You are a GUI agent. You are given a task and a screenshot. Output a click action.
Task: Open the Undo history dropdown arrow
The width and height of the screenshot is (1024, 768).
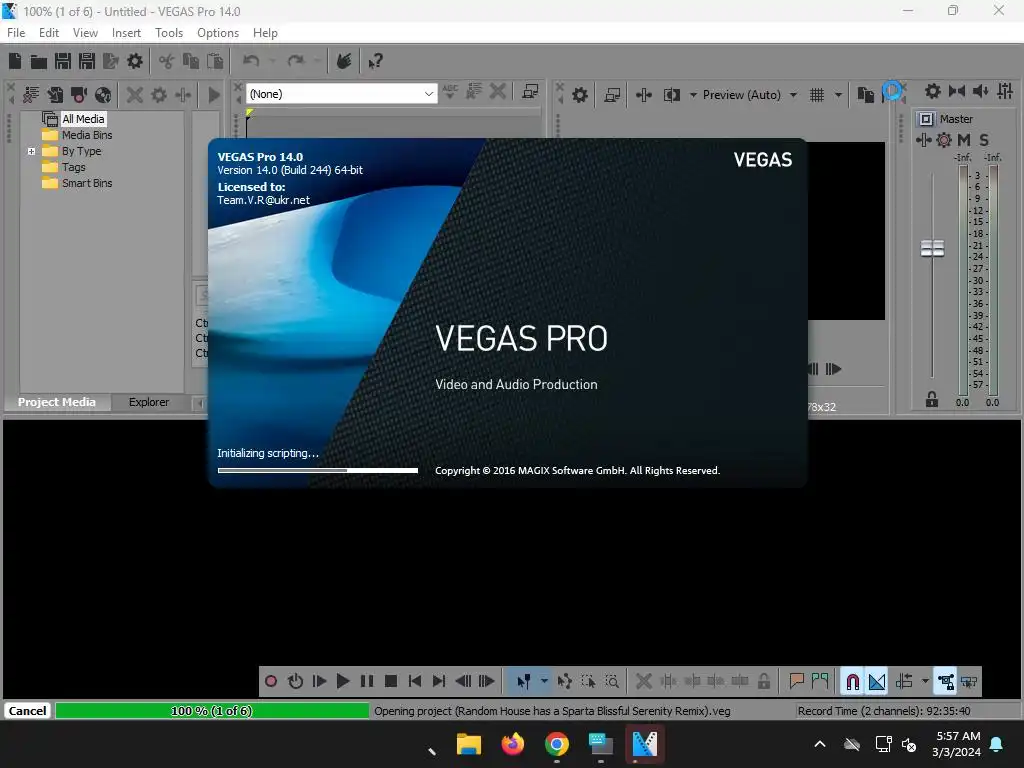(272, 61)
